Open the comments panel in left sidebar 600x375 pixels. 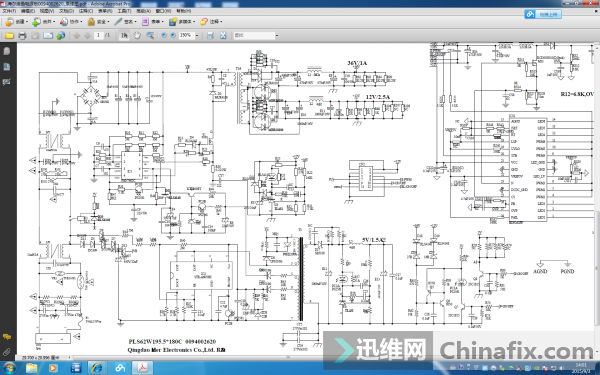pos(7,337)
